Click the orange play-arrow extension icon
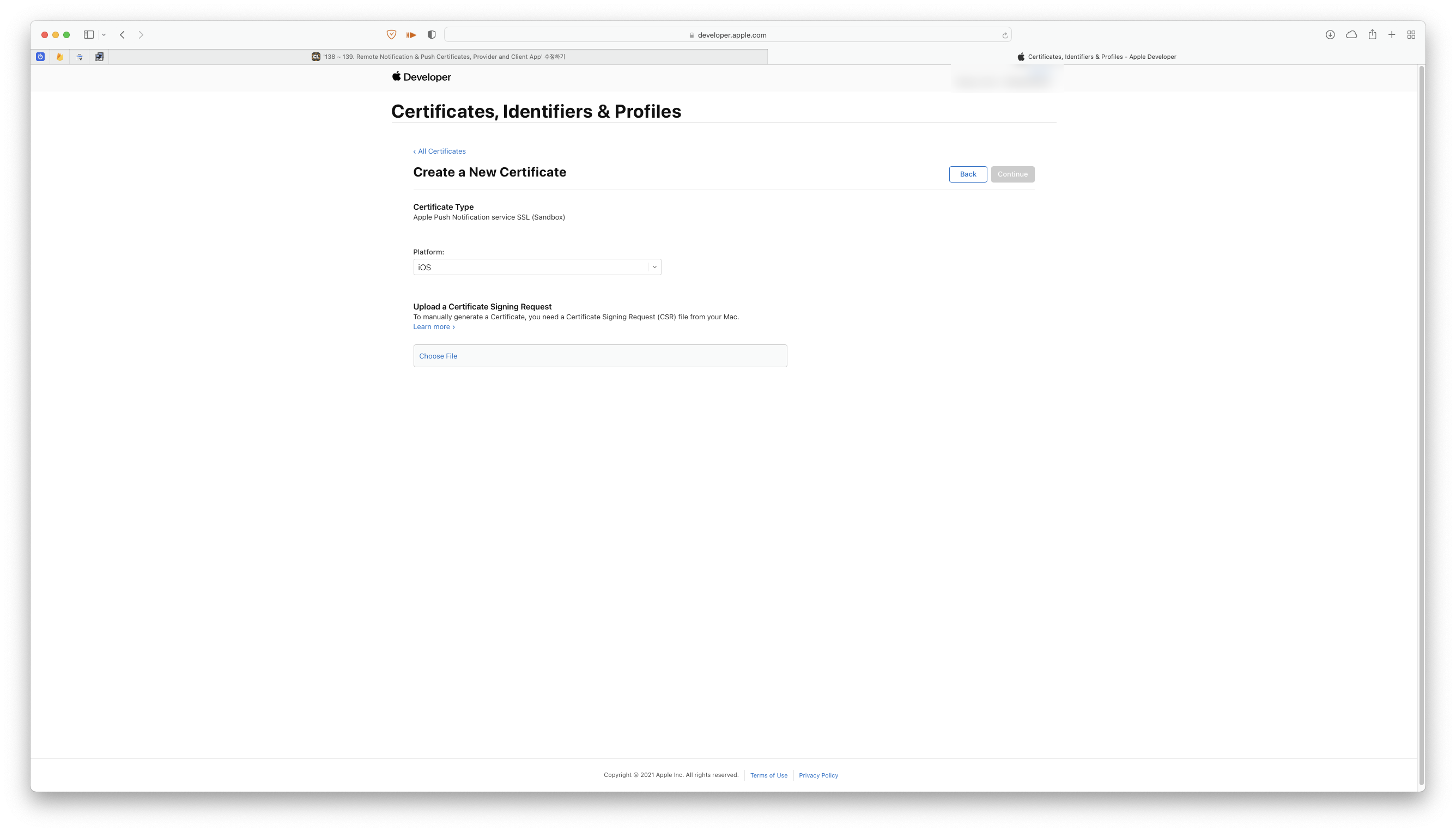 (411, 35)
